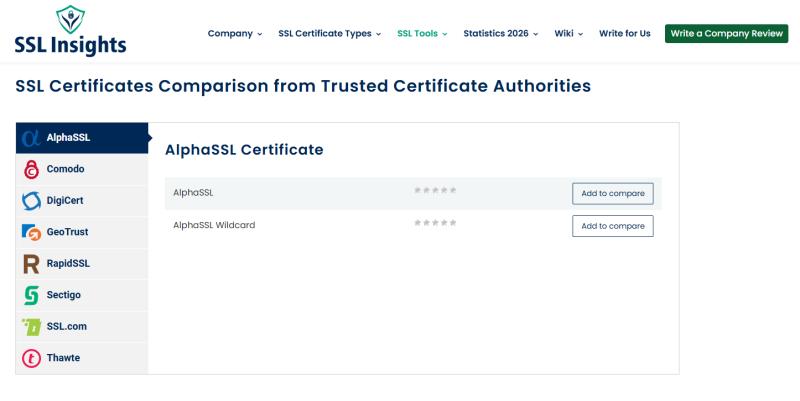
Task: Click the SSL.com green icon
Action: coord(31,327)
